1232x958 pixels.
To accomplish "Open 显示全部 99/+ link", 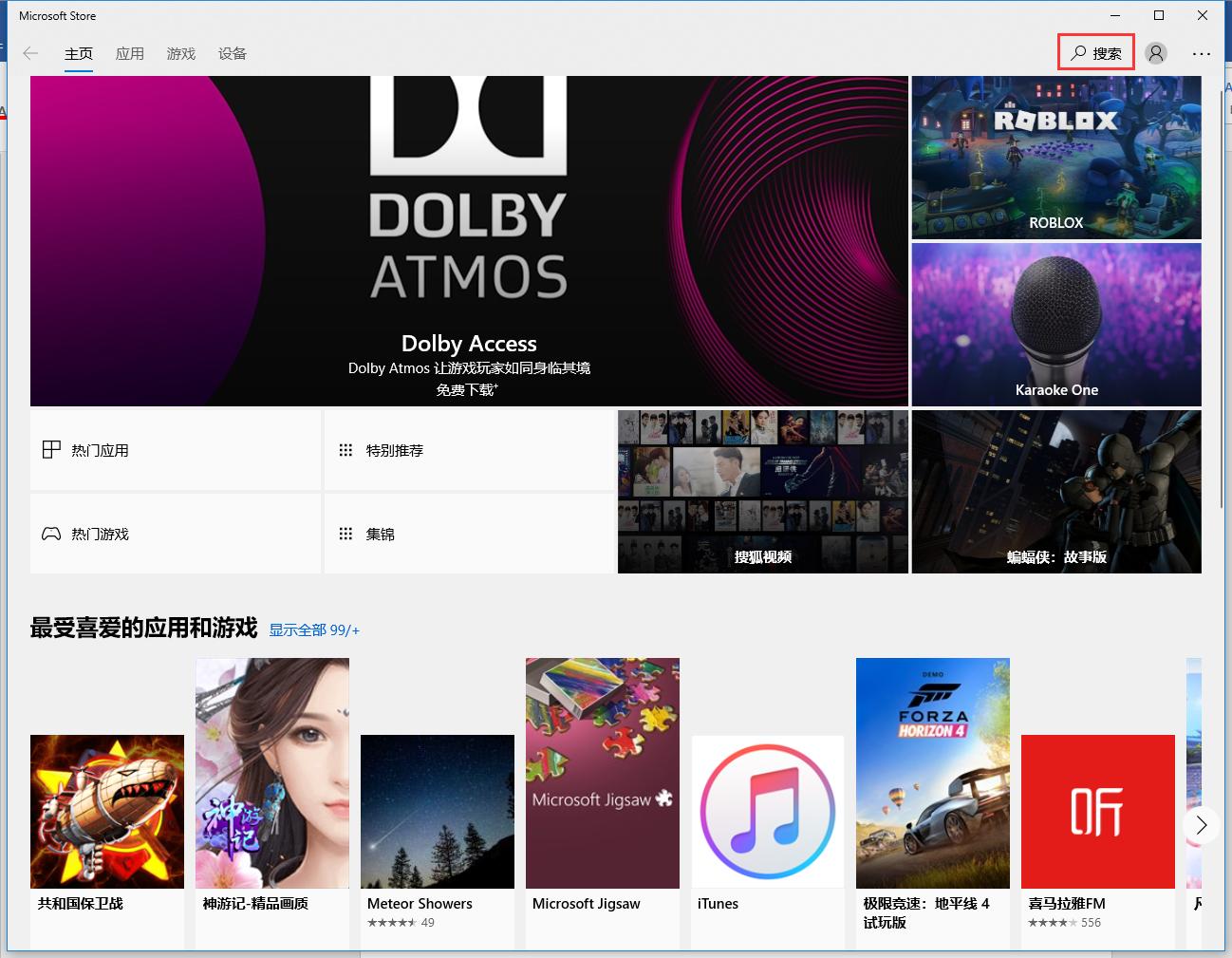I will pos(314,629).
